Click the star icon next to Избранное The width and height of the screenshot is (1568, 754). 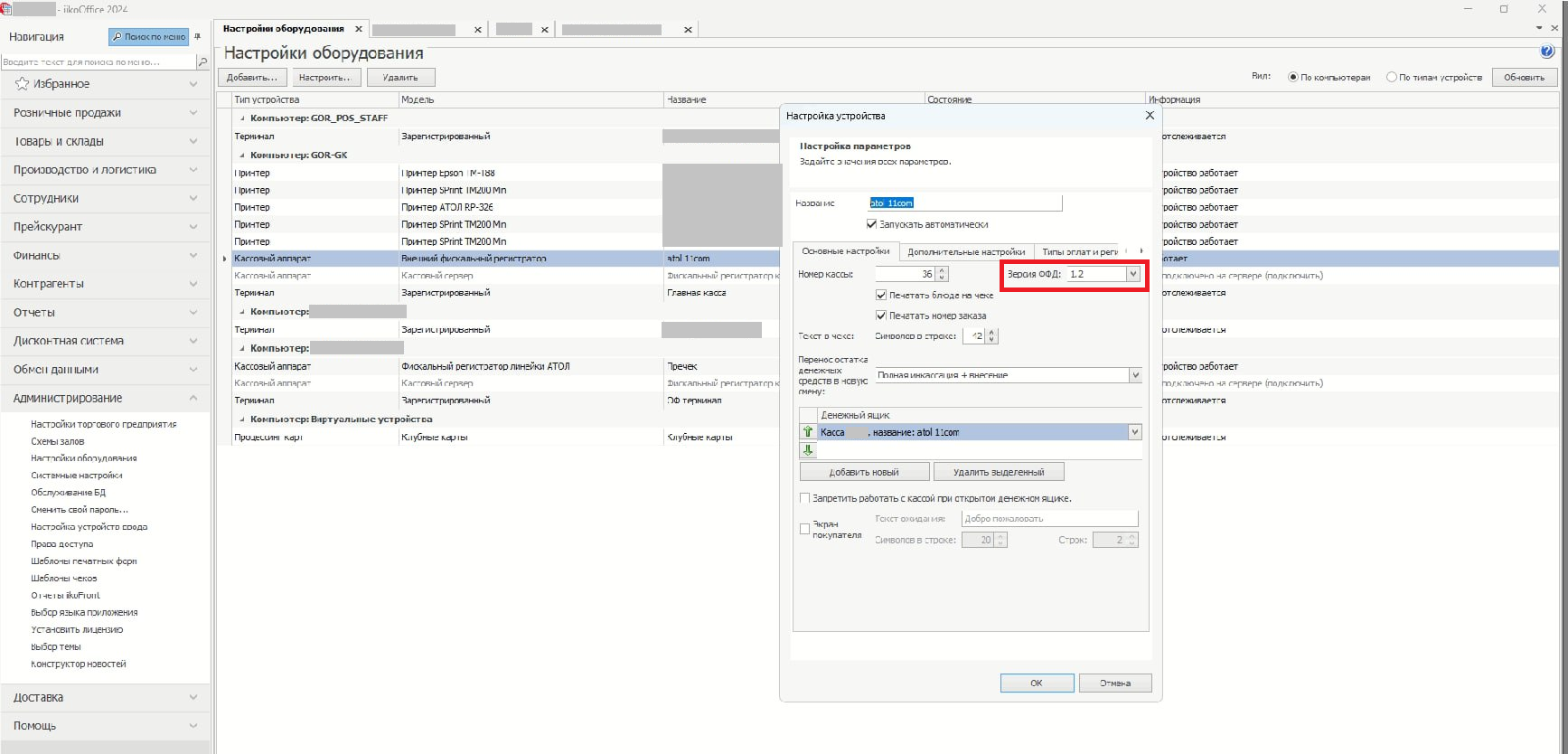(22, 84)
